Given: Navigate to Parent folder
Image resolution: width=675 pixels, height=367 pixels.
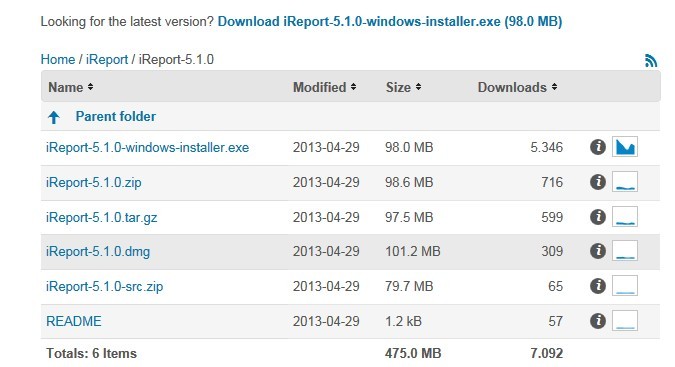Looking at the screenshot, I should (116, 117).
